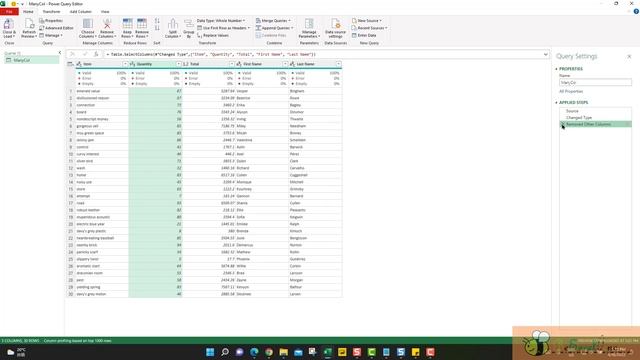Screen dimensions: 640x360
Task: Open the All Properties link
Action: (x=571, y=91)
